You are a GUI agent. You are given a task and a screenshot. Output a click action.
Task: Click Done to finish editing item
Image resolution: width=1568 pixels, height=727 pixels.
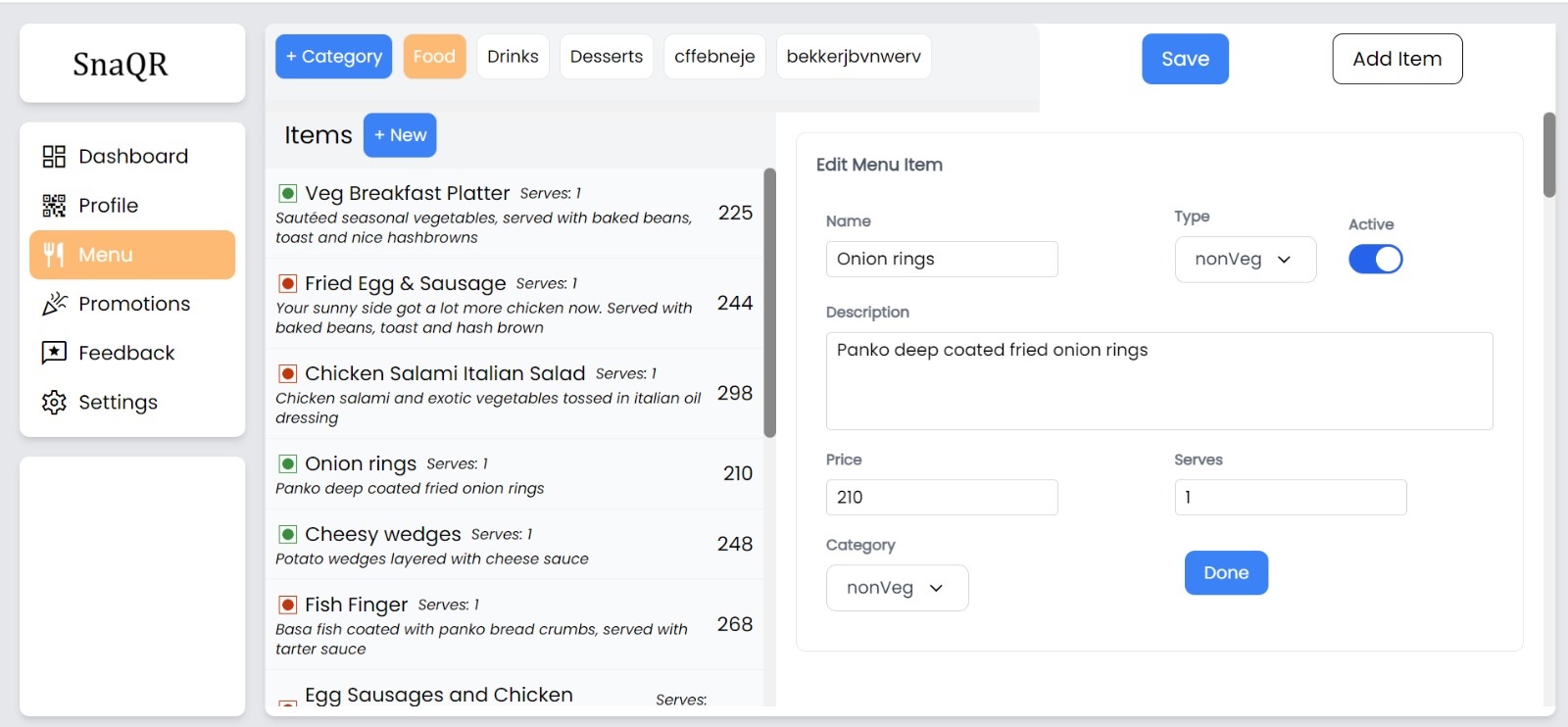point(1225,573)
